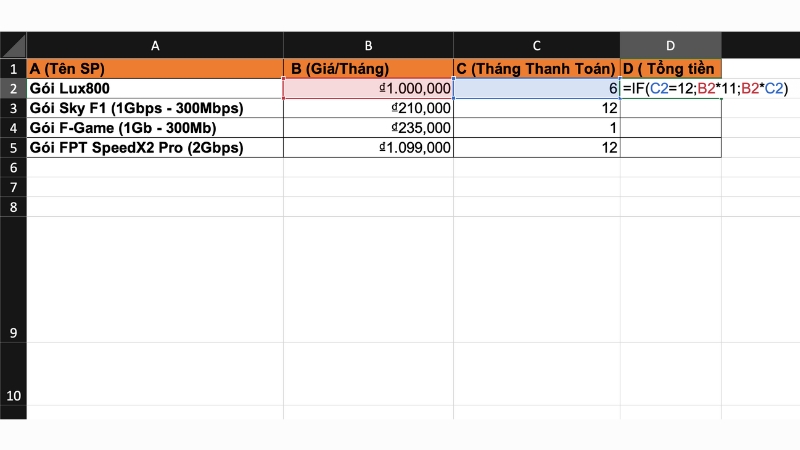Select column D header
Viewport: 800px width, 450px height.
670,45
